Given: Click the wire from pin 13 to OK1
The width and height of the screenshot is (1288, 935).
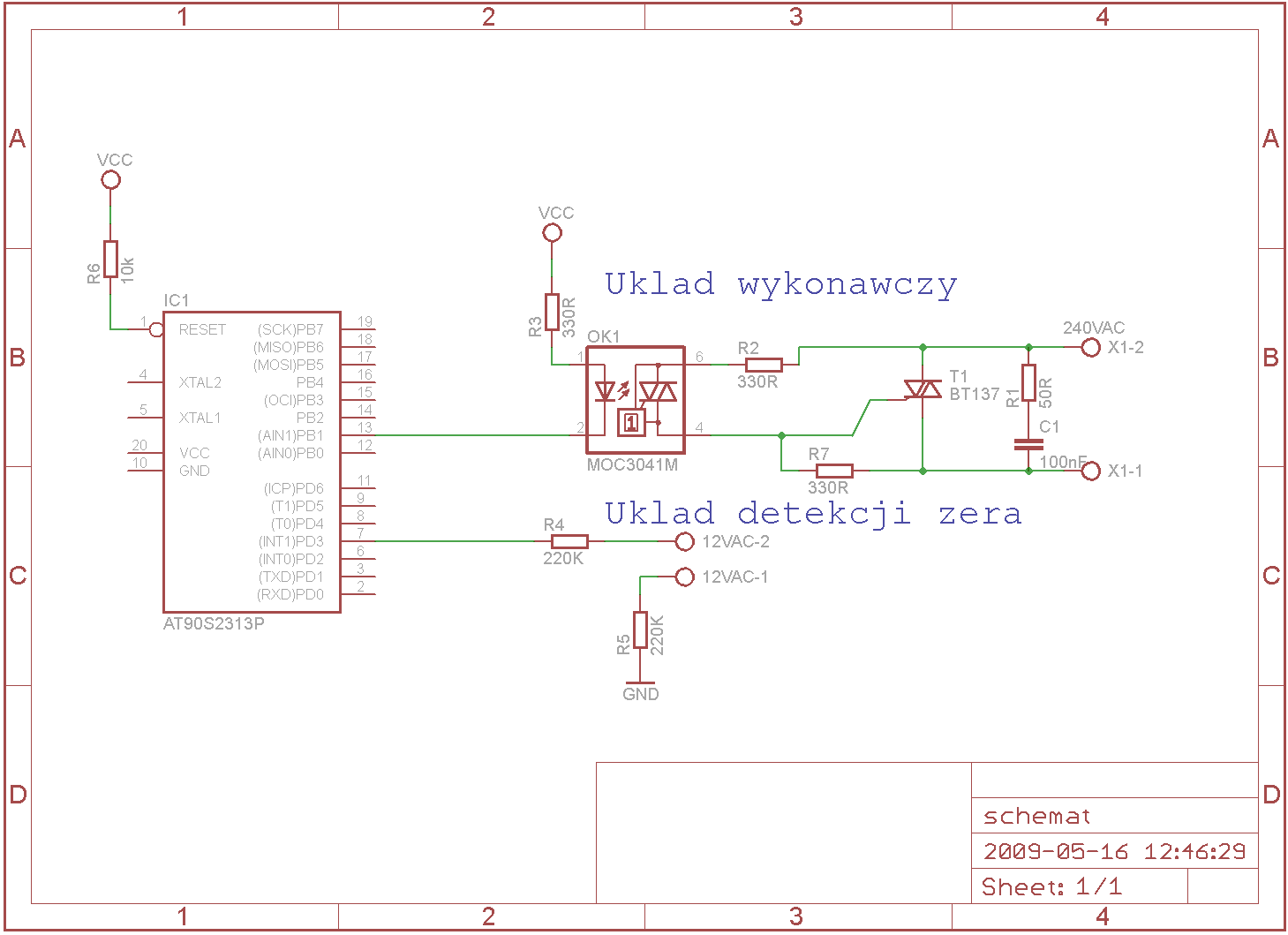Looking at the screenshot, I should point(472,435).
